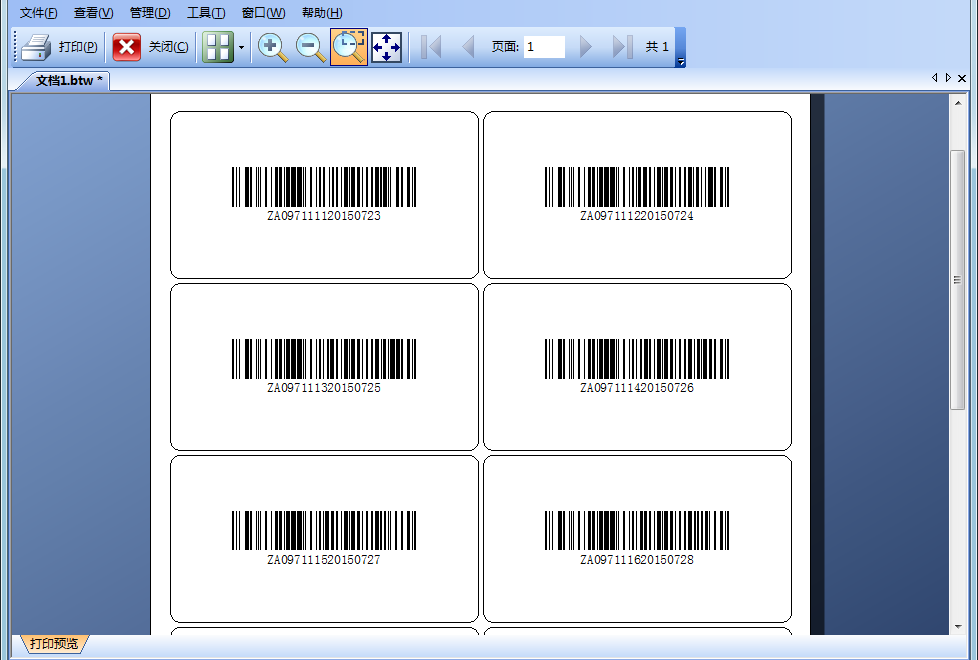Zoom out with the minus magnifier
Image resolution: width=978 pixels, height=660 pixels.
(311, 47)
